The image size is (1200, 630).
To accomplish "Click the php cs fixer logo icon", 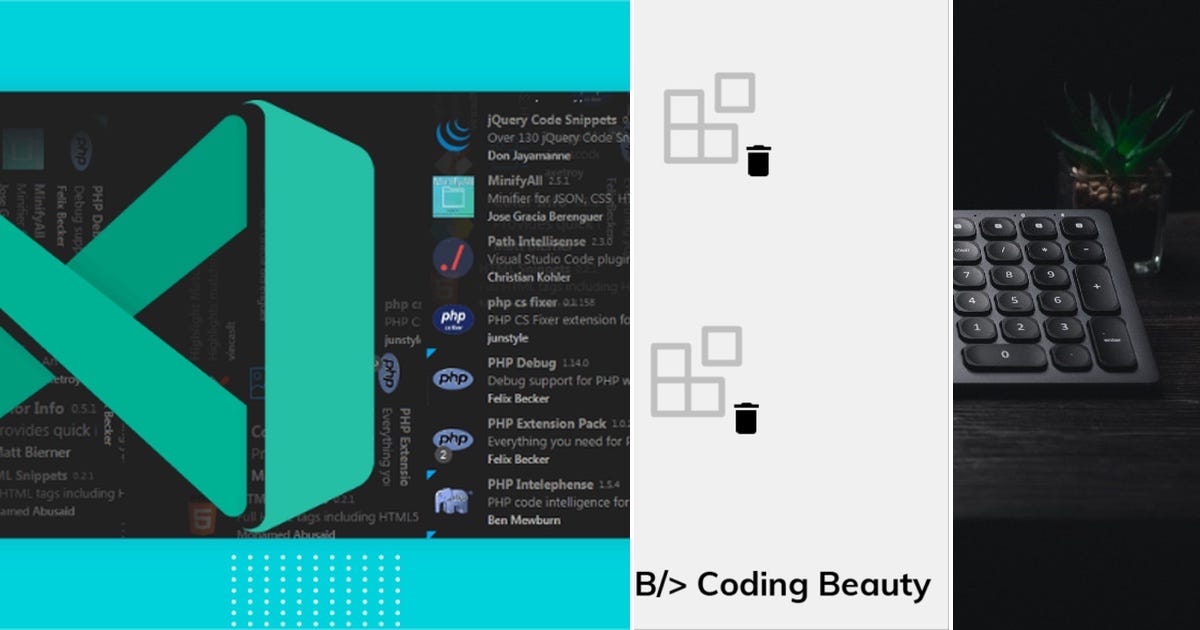I will pyautogui.click(x=453, y=318).
